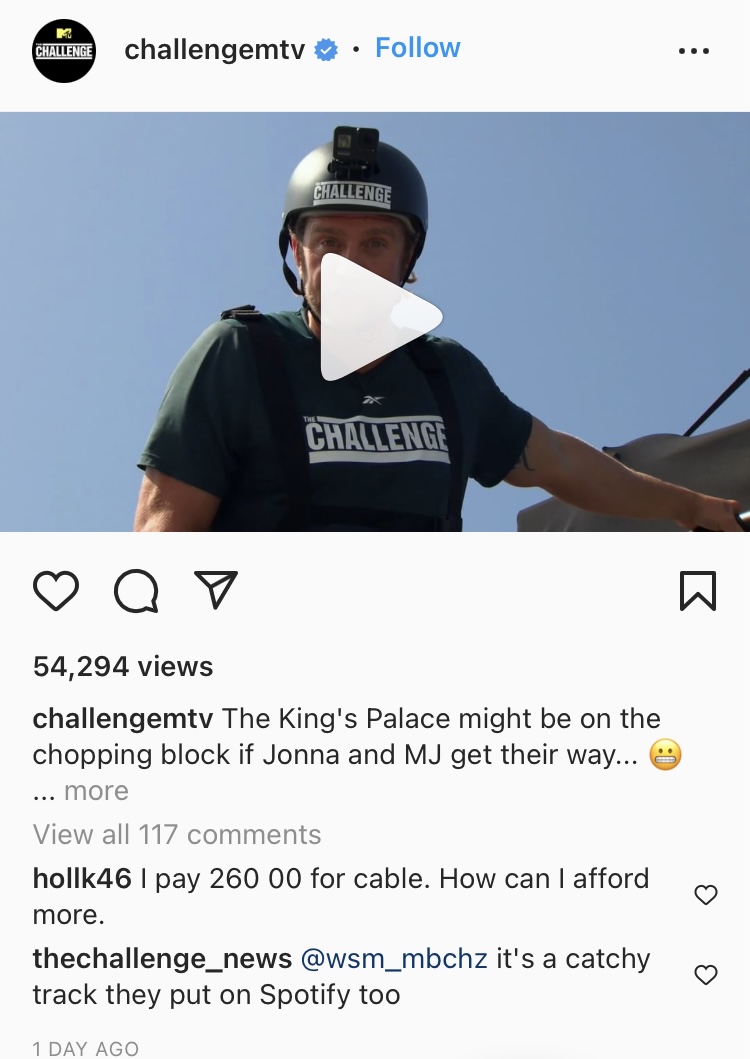View all 117 comments

[x=177, y=834]
